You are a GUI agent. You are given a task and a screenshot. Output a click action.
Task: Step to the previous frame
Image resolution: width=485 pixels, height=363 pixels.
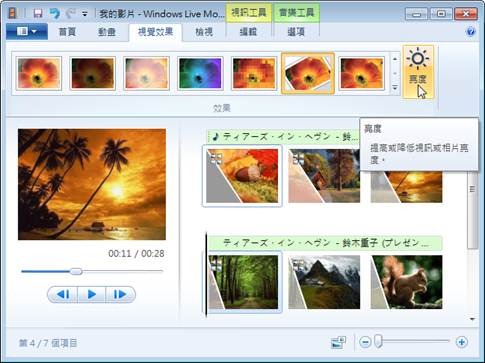pos(63,294)
